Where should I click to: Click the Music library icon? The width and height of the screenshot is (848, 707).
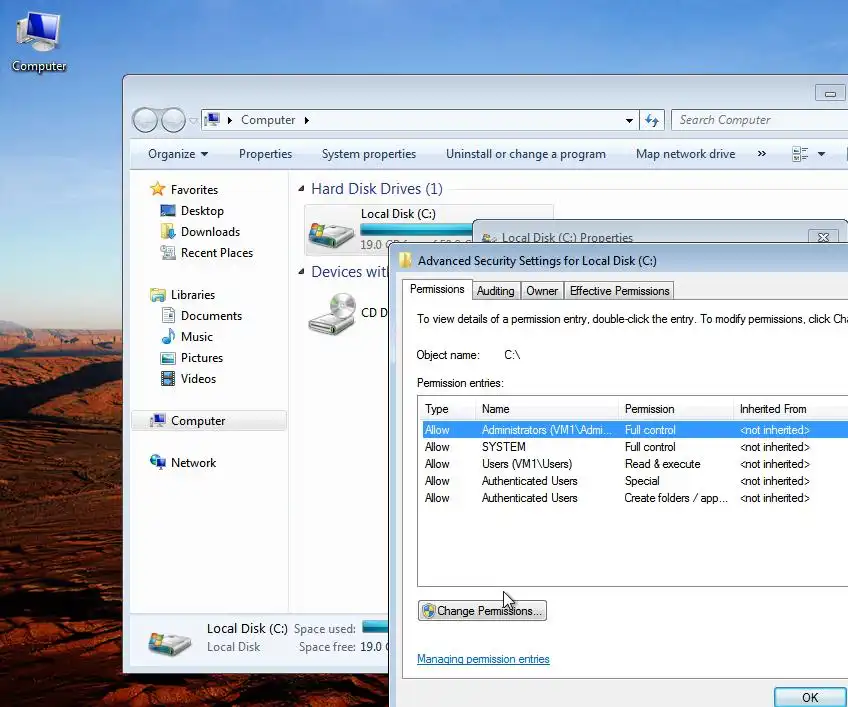click(x=168, y=336)
